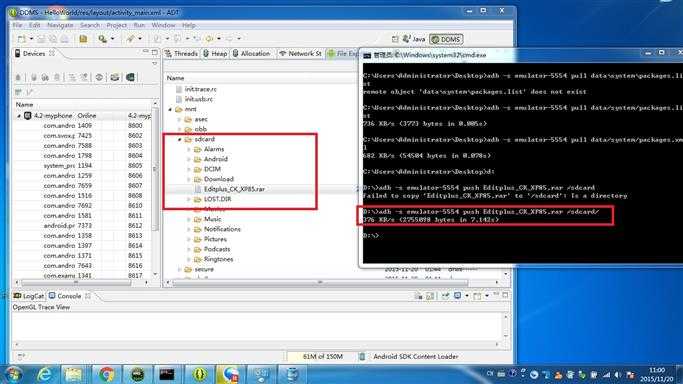Open the Devices view menu triangle
Screen dimensions: 683x384
[x=154, y=64]
